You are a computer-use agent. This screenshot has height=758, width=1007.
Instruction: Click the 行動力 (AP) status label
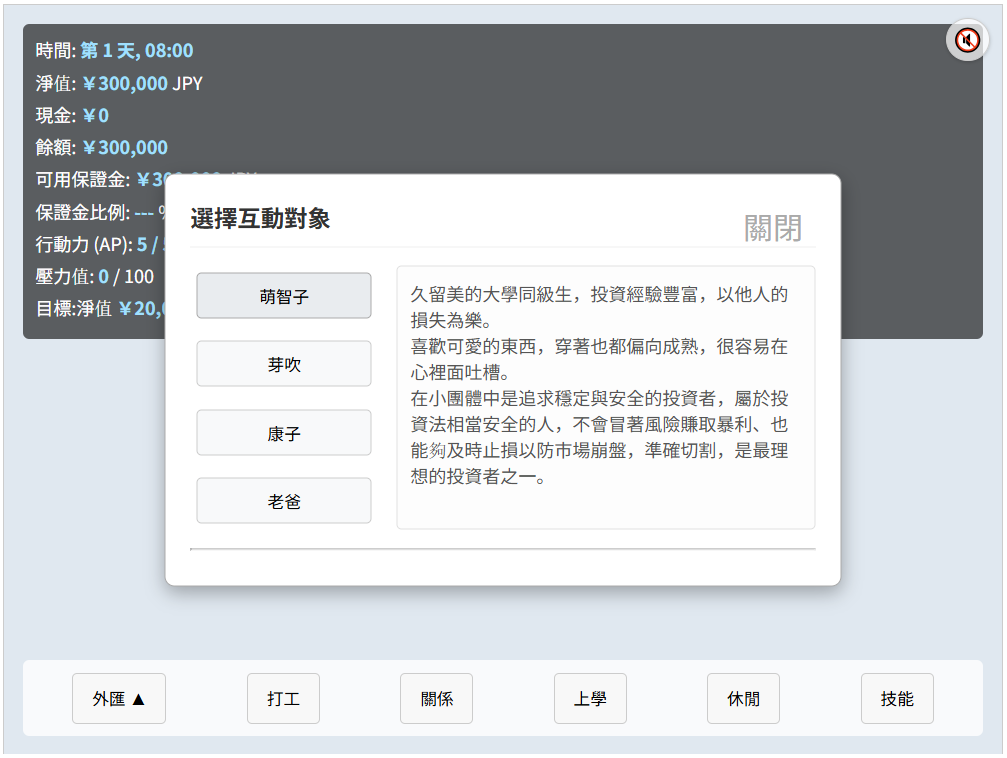click(x=83, y=244)
